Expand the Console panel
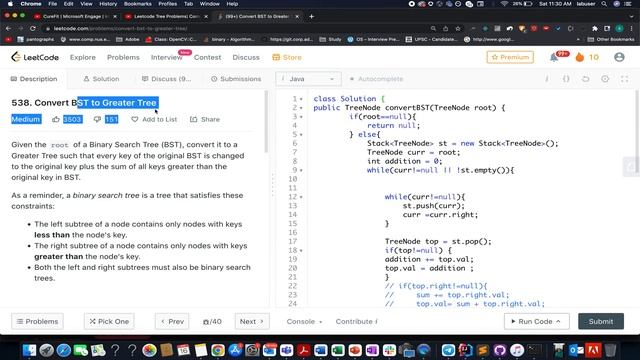 click(304, 322)
